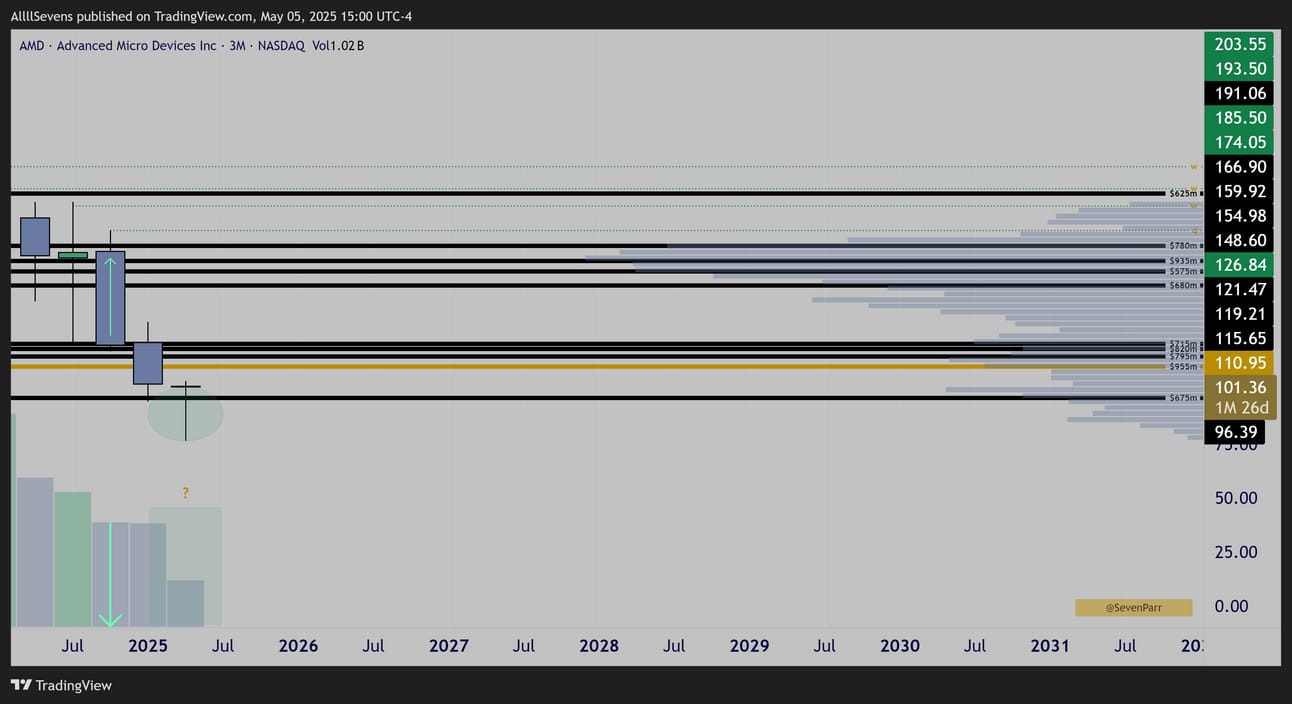Click the @SevenParr tag
Screen dimensions: 1292x704
1134,607
